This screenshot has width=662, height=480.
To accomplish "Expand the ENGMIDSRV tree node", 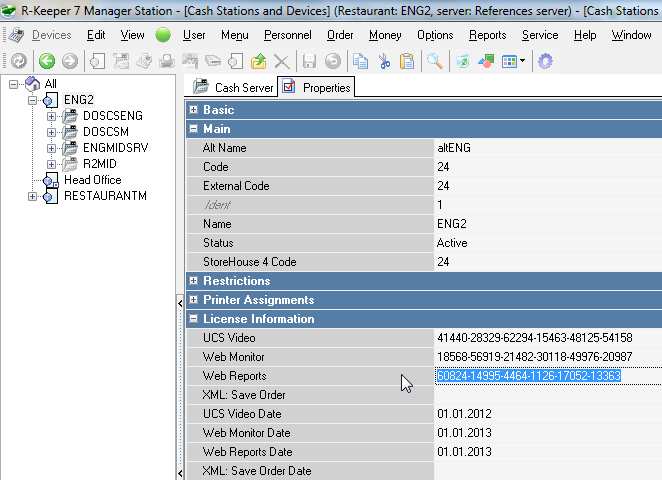I will tap(52, 148).
